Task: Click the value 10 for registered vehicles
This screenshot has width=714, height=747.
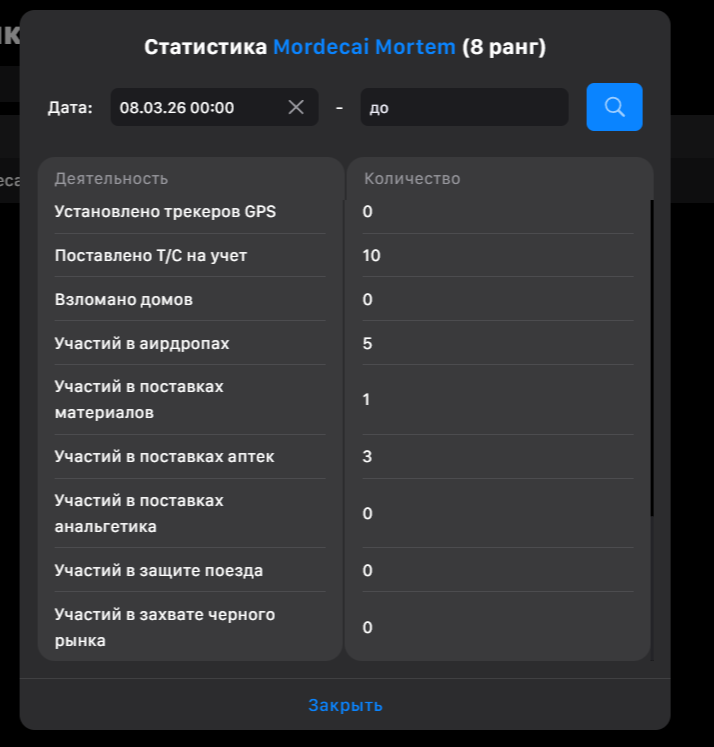Action: [372, 256]
